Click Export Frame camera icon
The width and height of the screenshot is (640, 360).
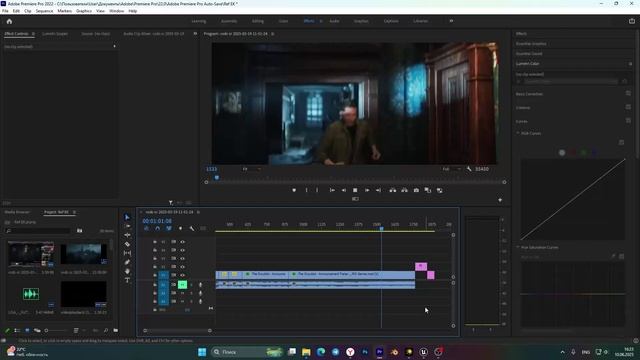click(416, 190)
